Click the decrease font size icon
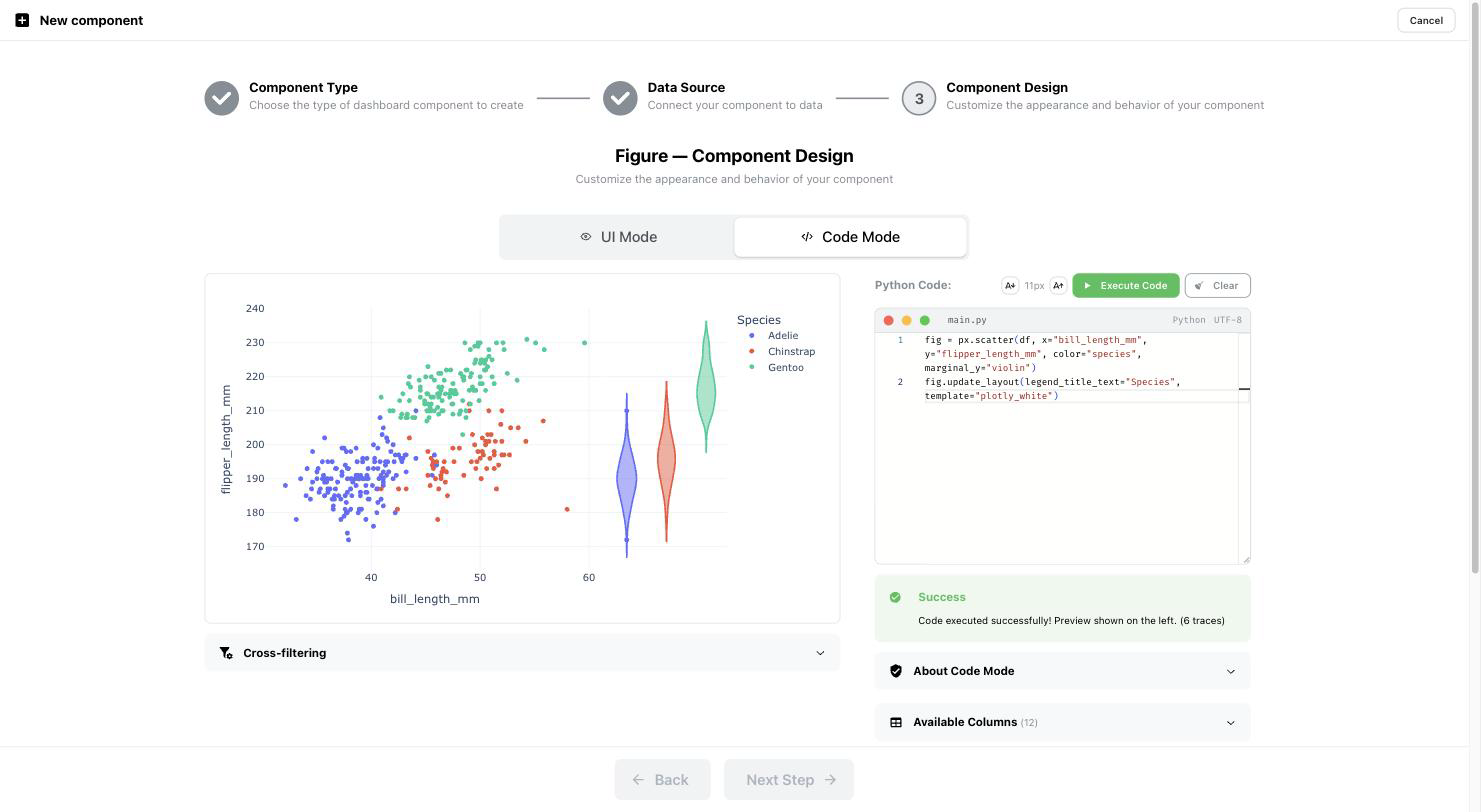The image size is (1481, 812). click(1010, 286)
